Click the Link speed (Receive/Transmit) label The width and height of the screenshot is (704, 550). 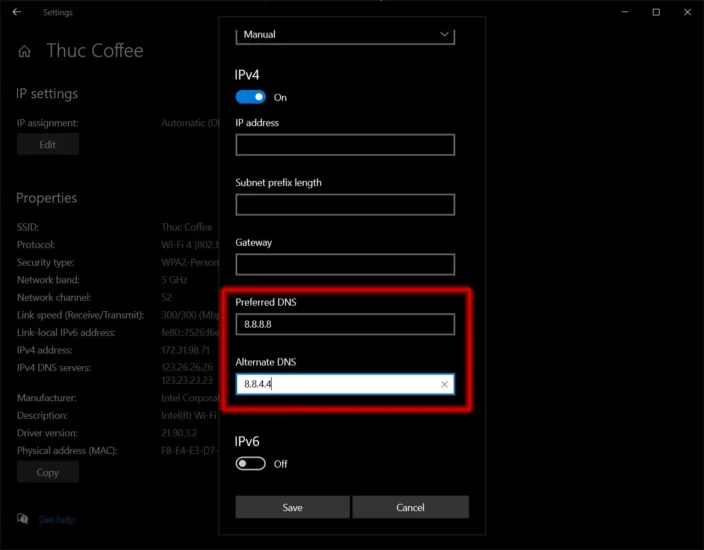point(81,315)
